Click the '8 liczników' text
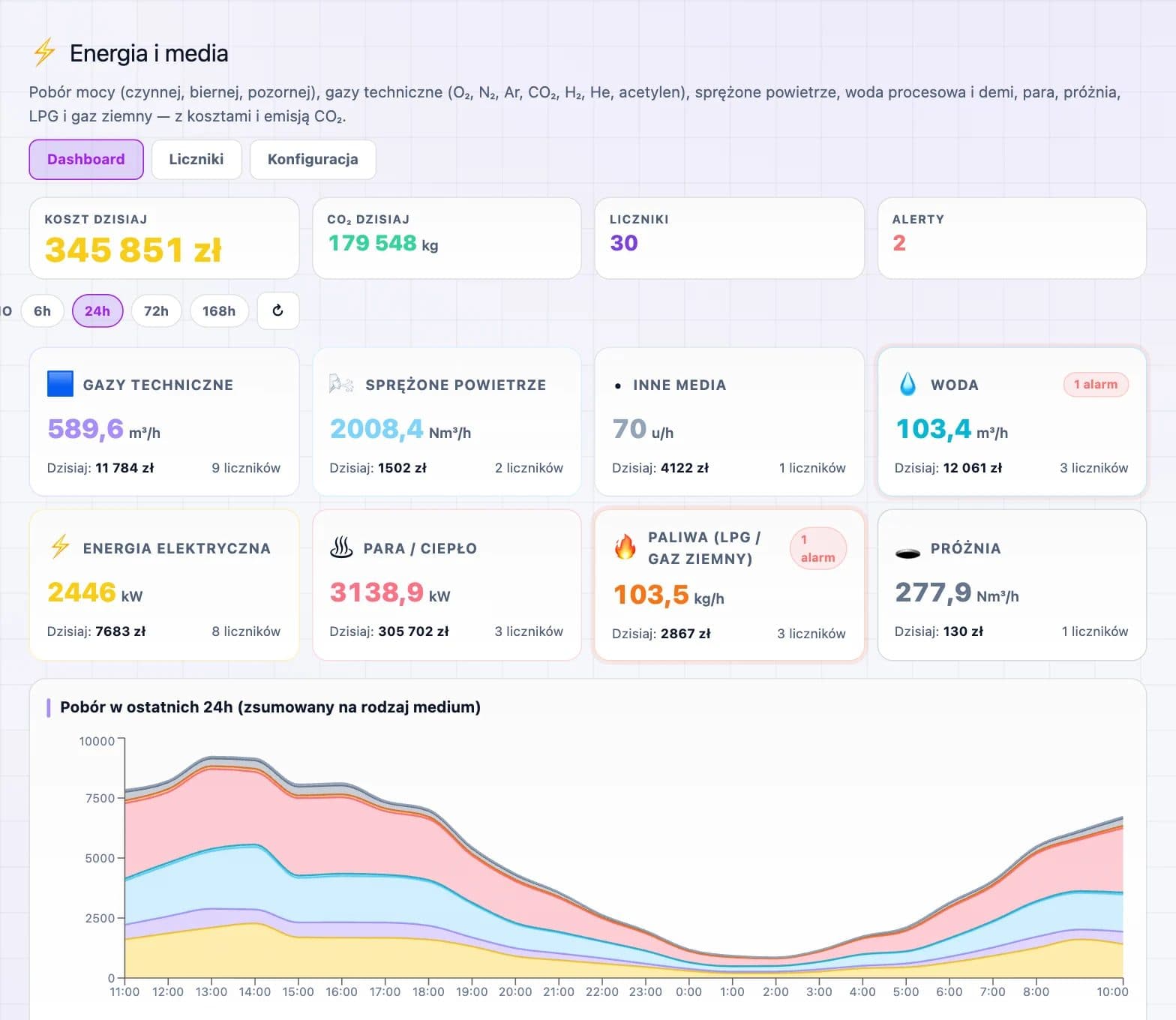This screenshot has height=1020, width=1176. 246,631
